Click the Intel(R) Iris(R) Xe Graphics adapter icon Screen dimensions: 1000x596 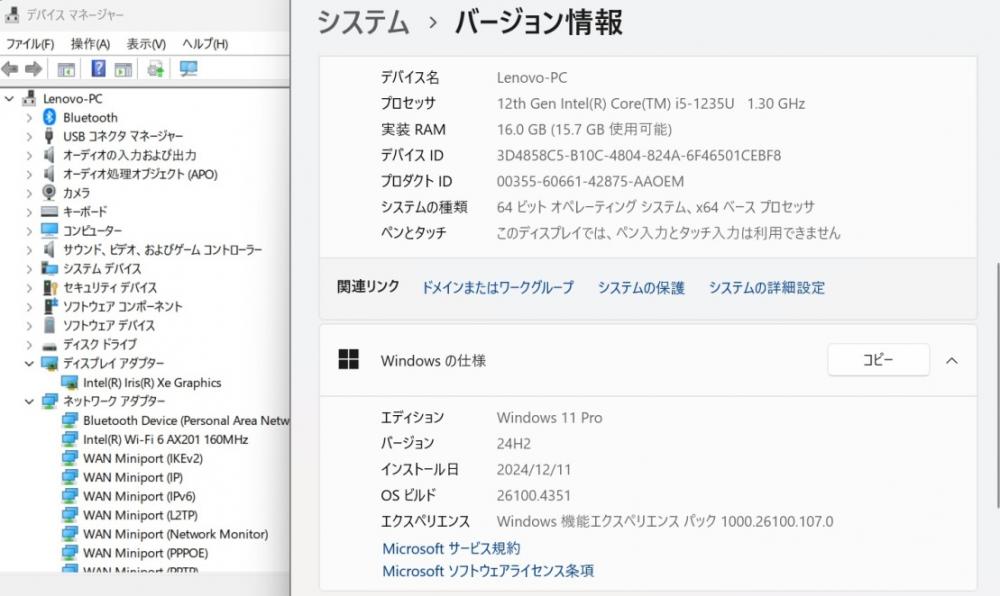tap(70, 382)
